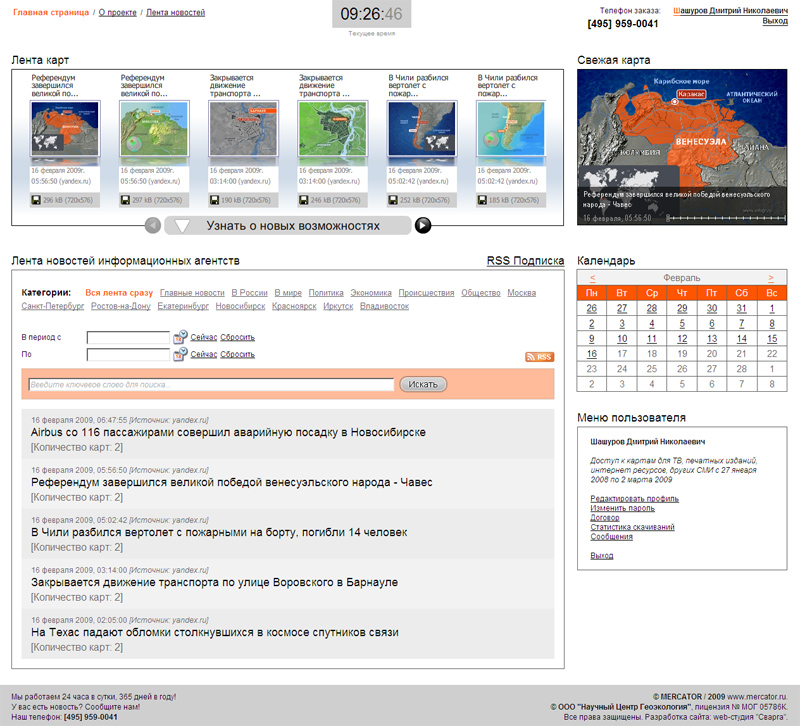Open Airbus emergency landing news headline
The image size is (800, 726).
[x=228, y=432]
